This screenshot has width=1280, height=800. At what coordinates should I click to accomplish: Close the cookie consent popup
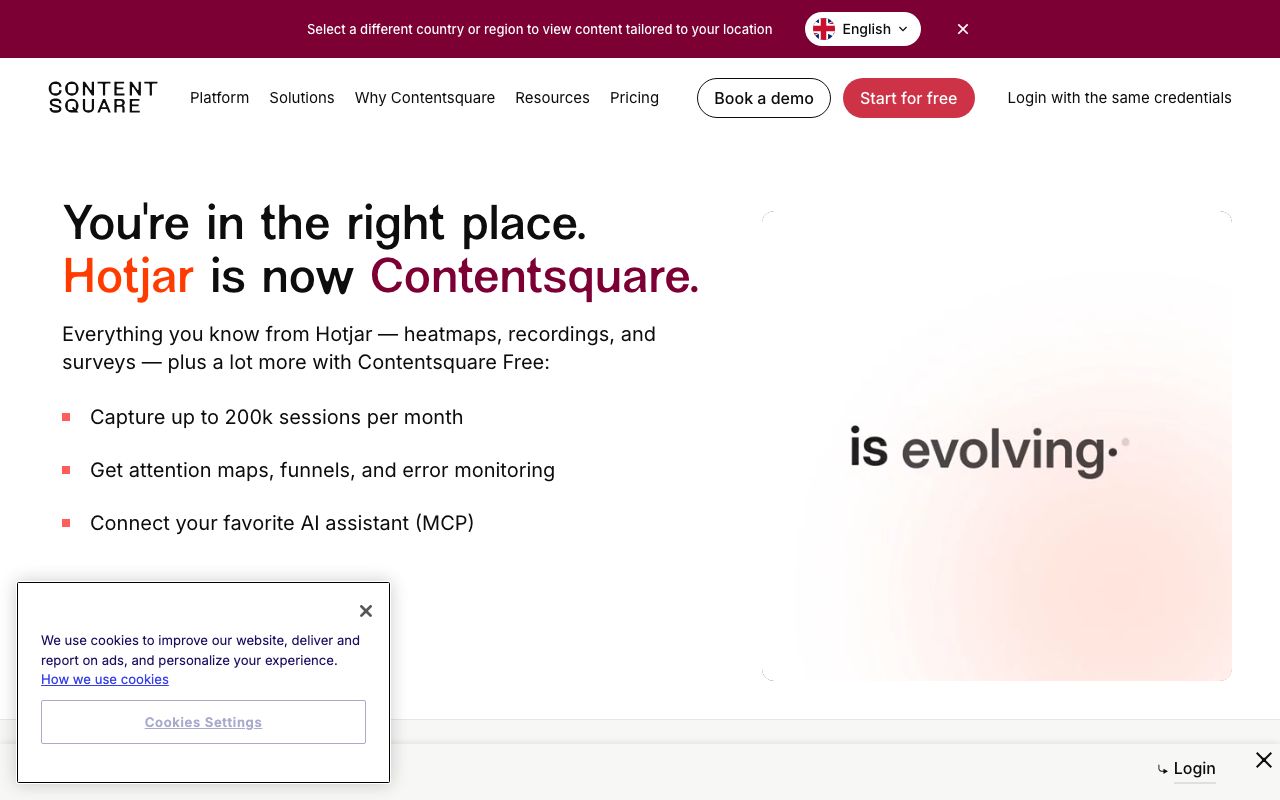pyautogui.click(x=366, y=611)
